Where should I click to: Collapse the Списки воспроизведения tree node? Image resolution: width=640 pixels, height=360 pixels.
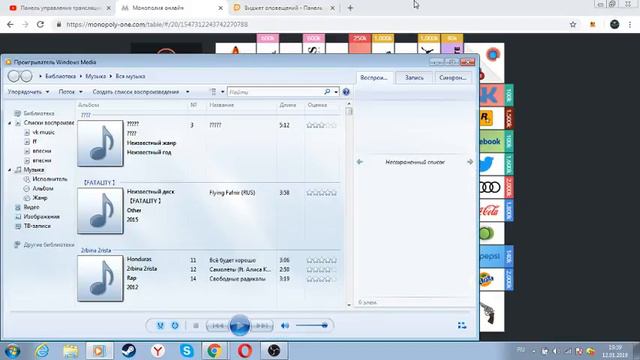coord(10,123)
